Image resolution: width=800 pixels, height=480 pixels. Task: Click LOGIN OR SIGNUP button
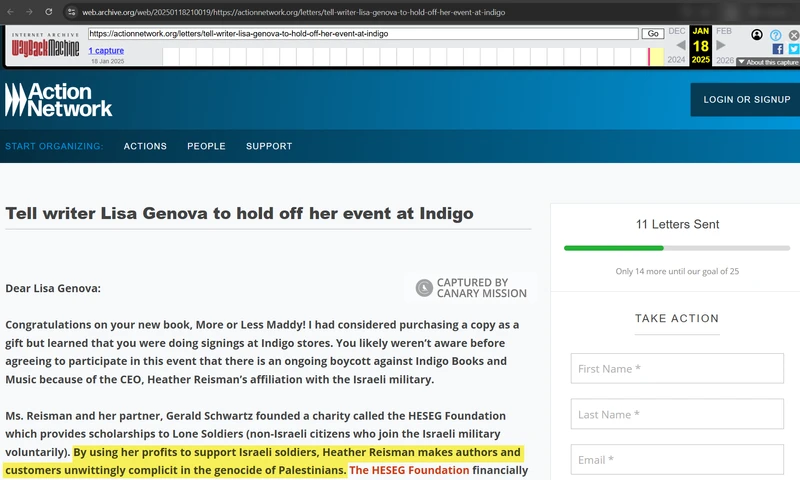(x=746, y=99)
